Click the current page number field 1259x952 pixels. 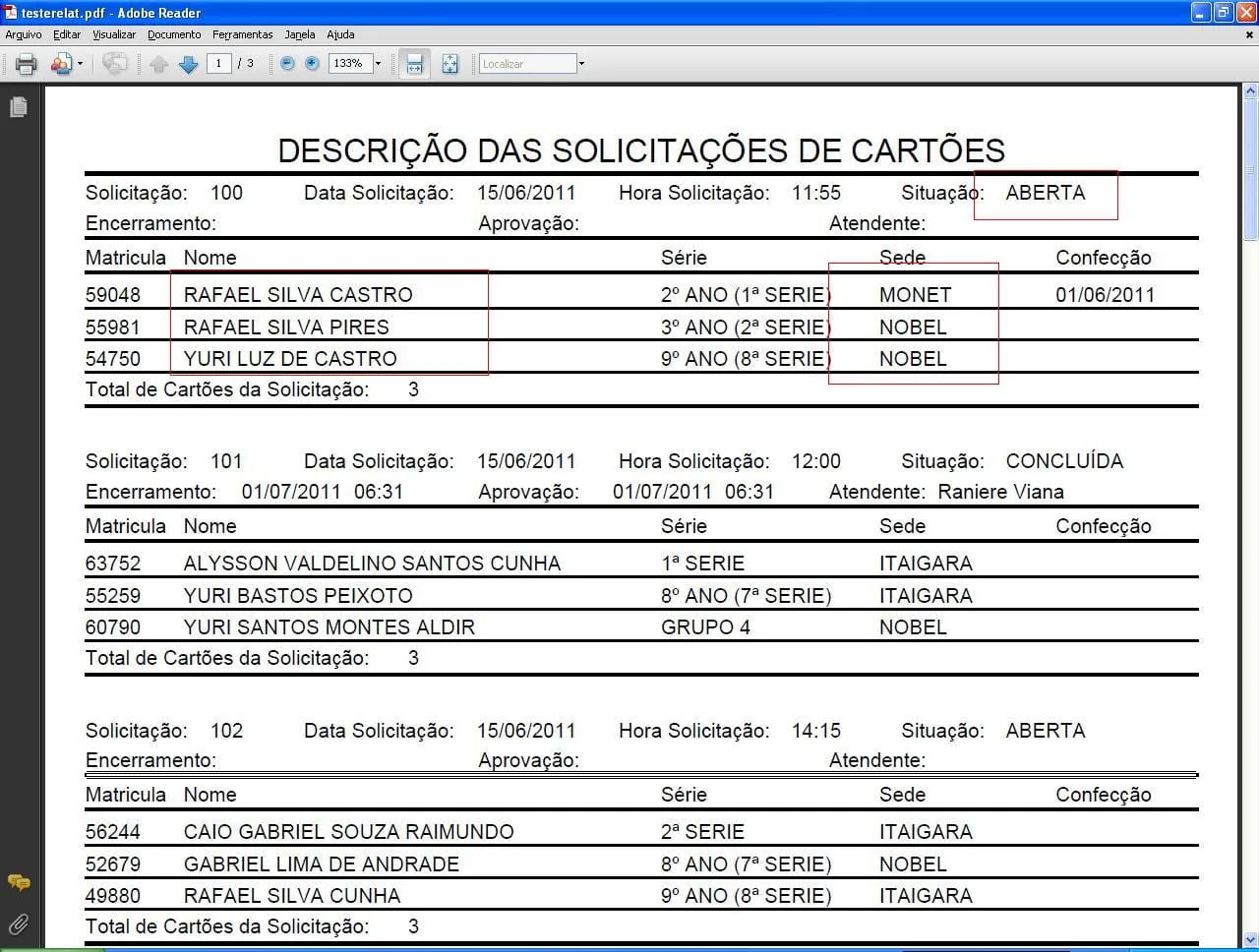[x=218, y=63]
